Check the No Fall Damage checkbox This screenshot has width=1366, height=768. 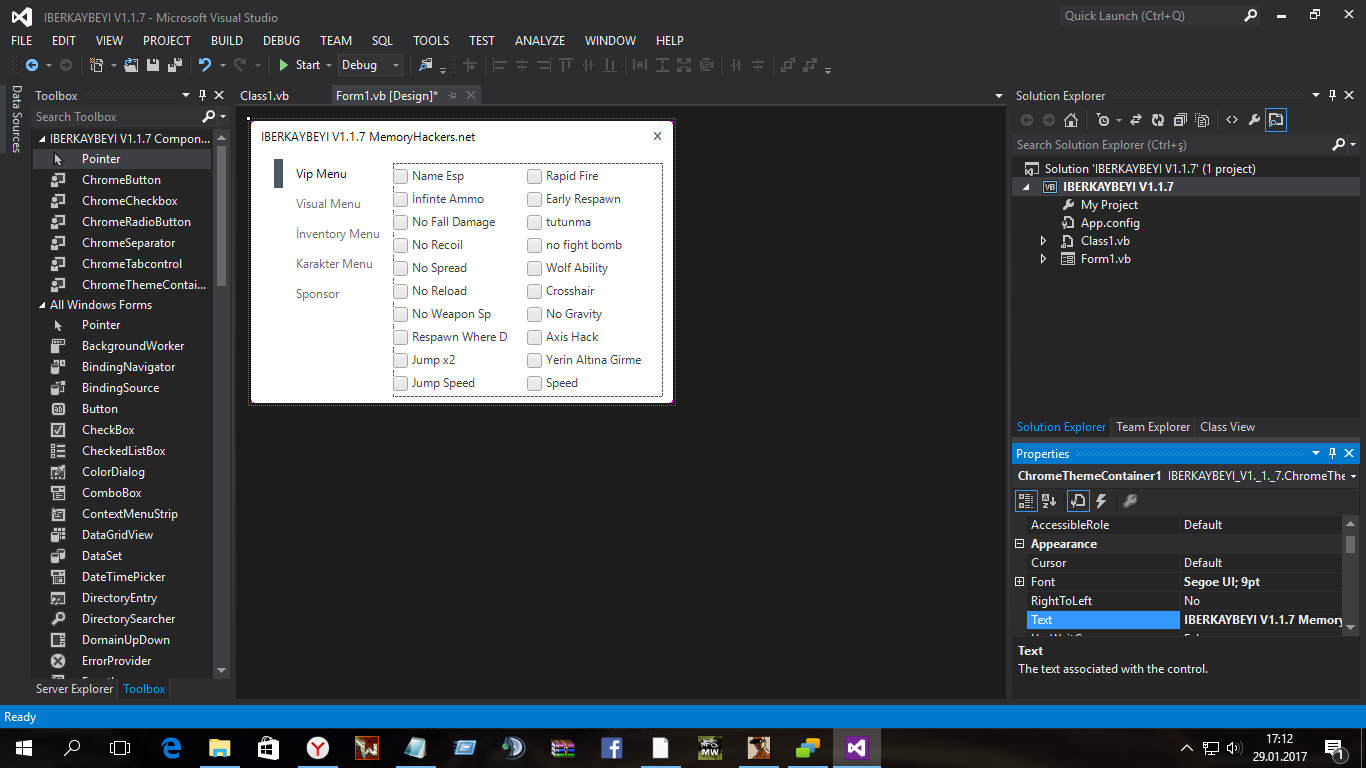point(400,222)
